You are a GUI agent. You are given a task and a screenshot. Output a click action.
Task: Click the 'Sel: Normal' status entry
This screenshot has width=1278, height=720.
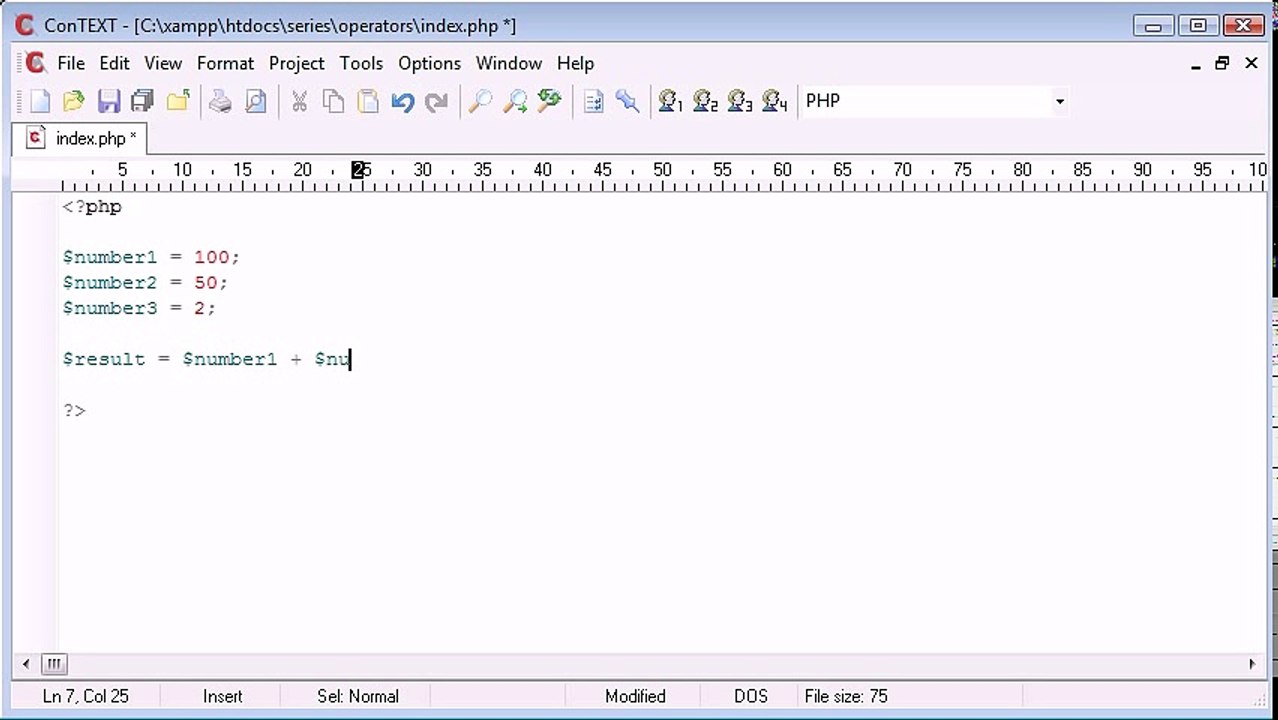(358, 696)
